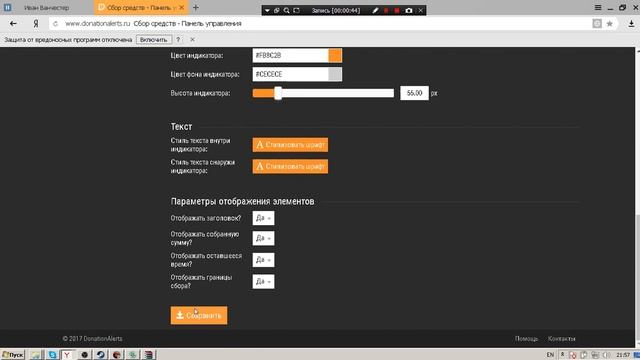The image size is (640, 360).
Task: Open a new tab with the plus icon
Action: point(196,7)
